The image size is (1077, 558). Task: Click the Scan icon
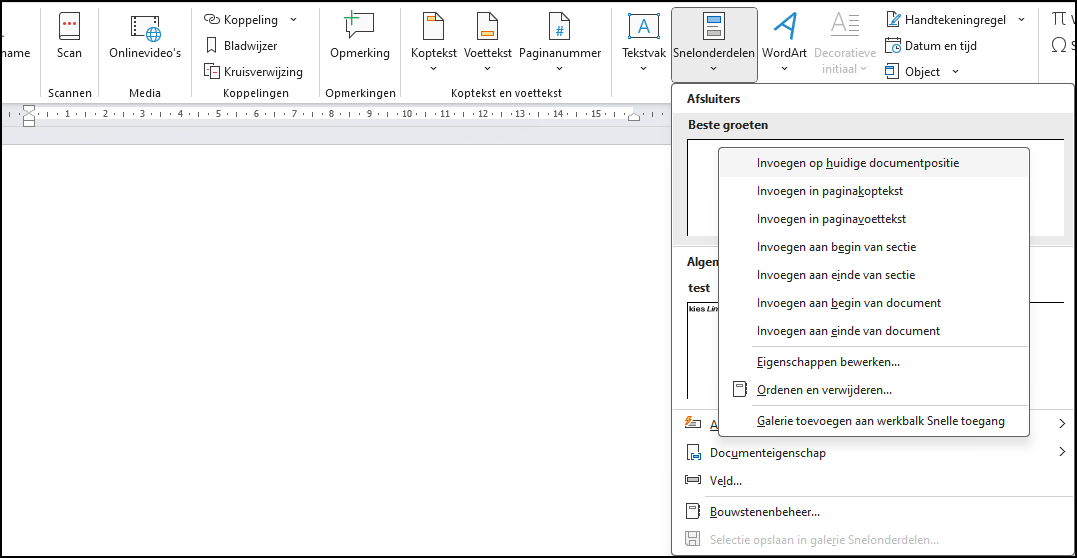[69, 26]
